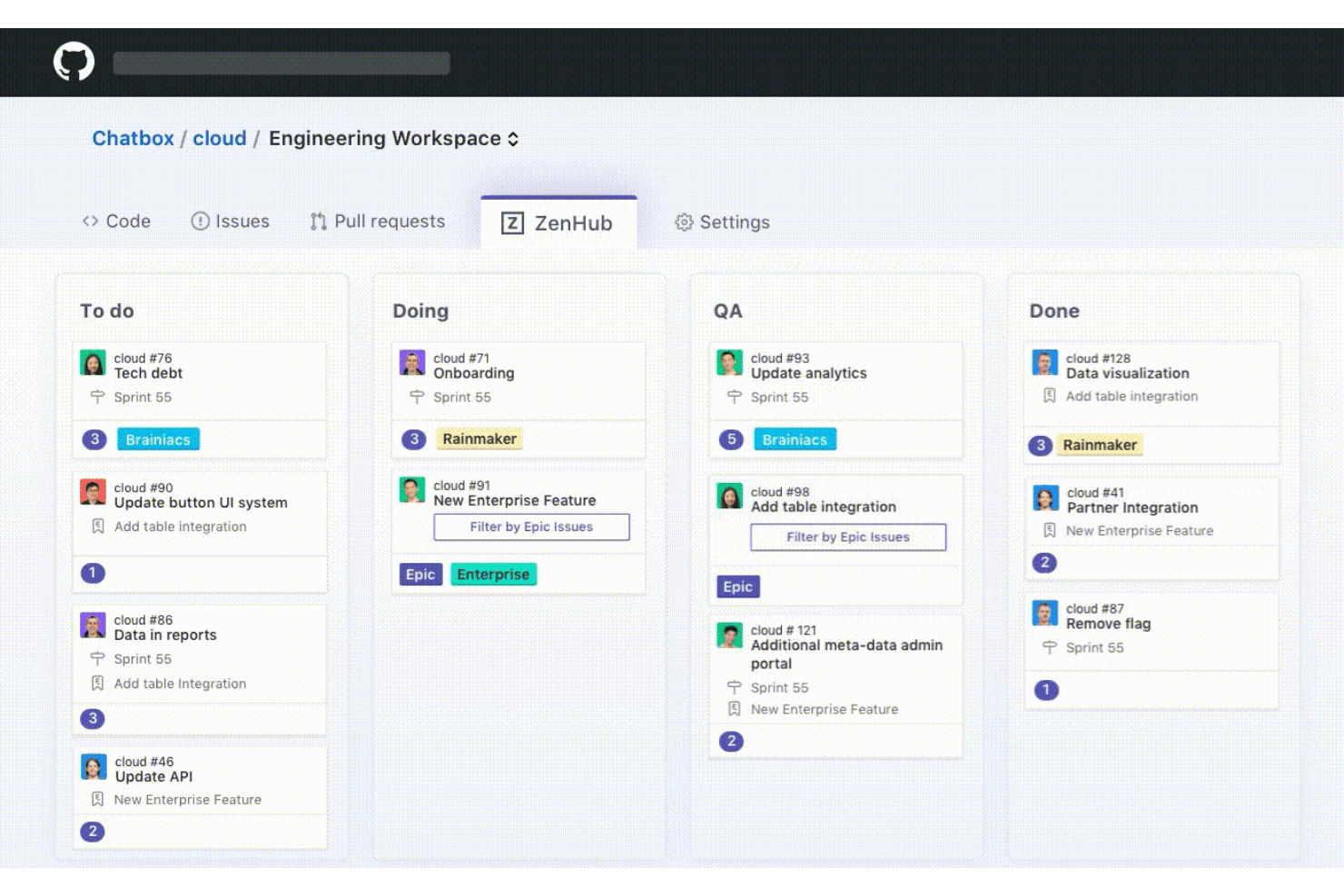Switch to the Code tab
Screen dimensions: 1344x896
click(116, 222)
